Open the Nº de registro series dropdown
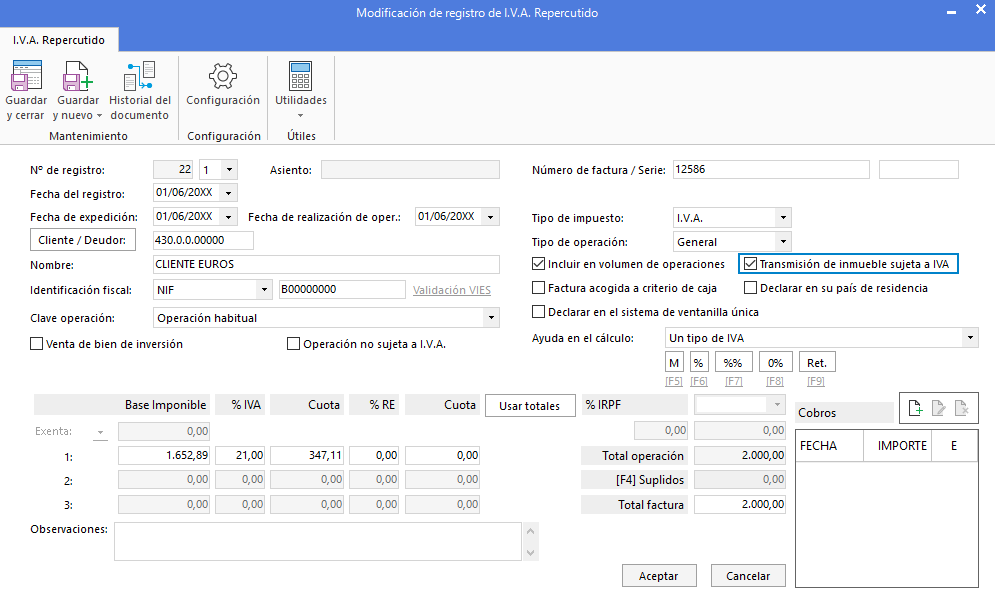The image size is (995, 603). (x=229, y=169)
